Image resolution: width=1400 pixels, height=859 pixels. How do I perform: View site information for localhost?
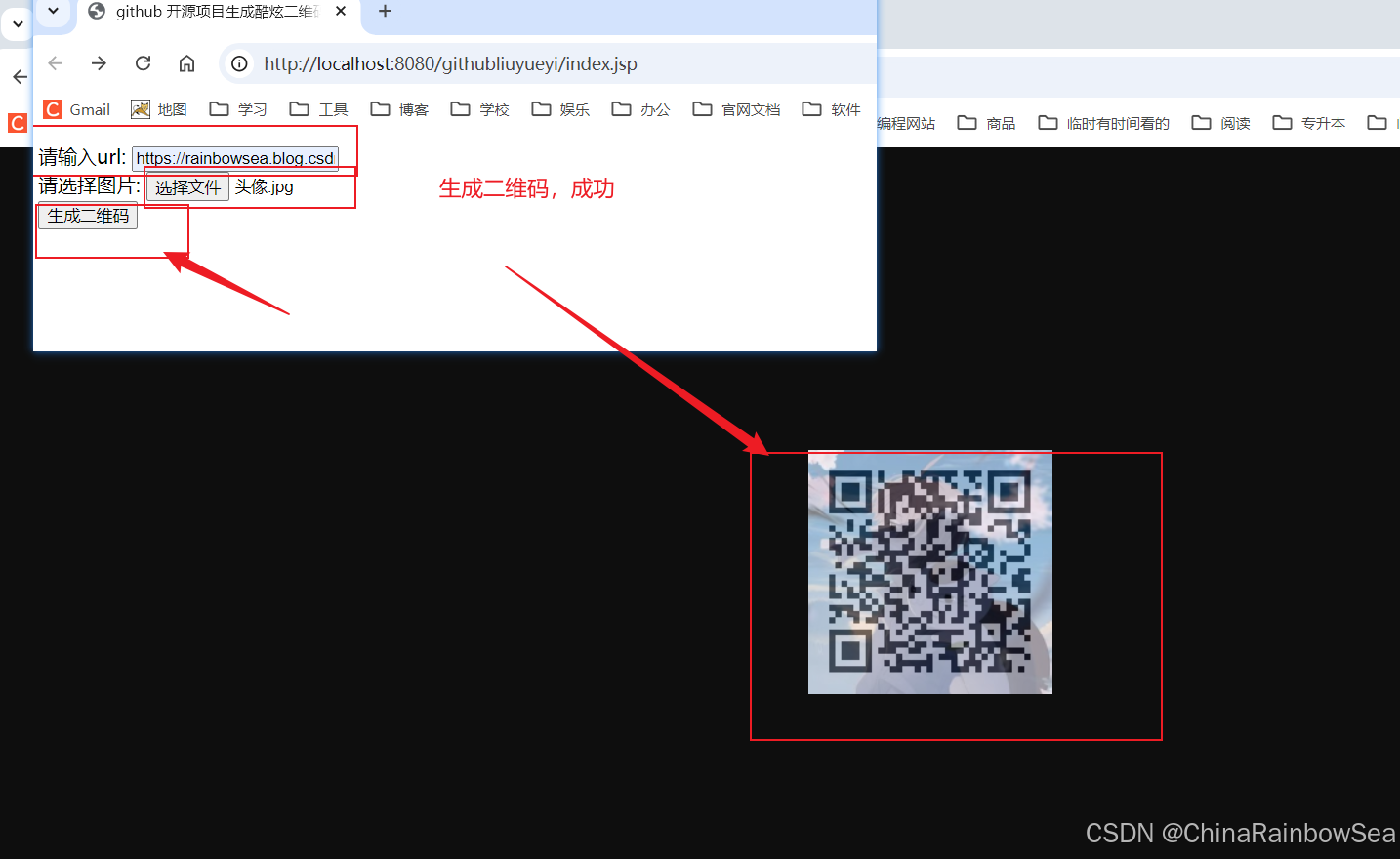[x=239, y=64]
